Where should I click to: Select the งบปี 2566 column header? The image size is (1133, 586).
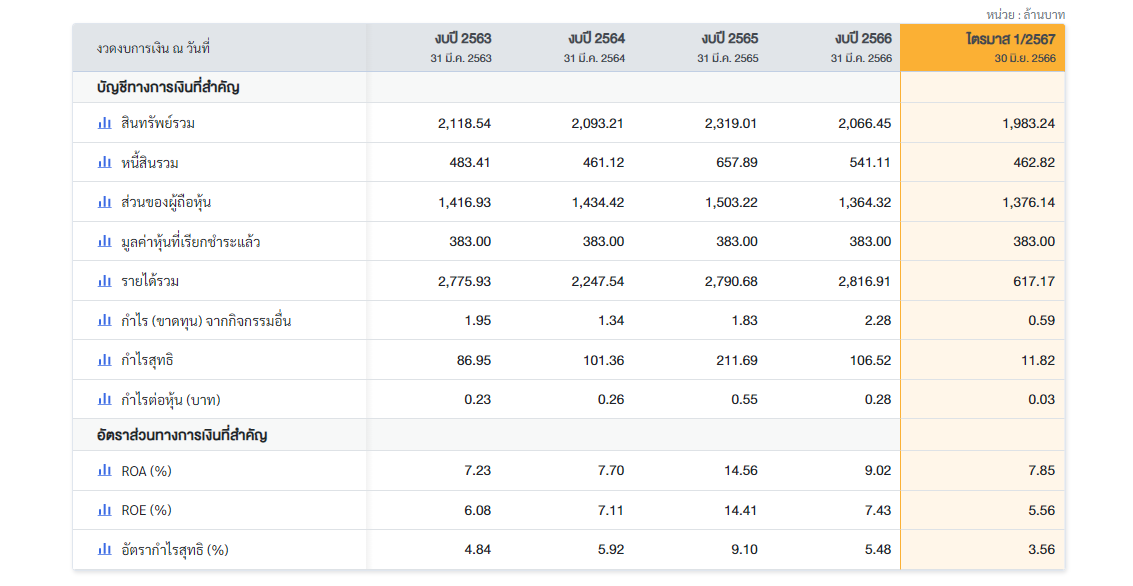[x=862, y=47]
